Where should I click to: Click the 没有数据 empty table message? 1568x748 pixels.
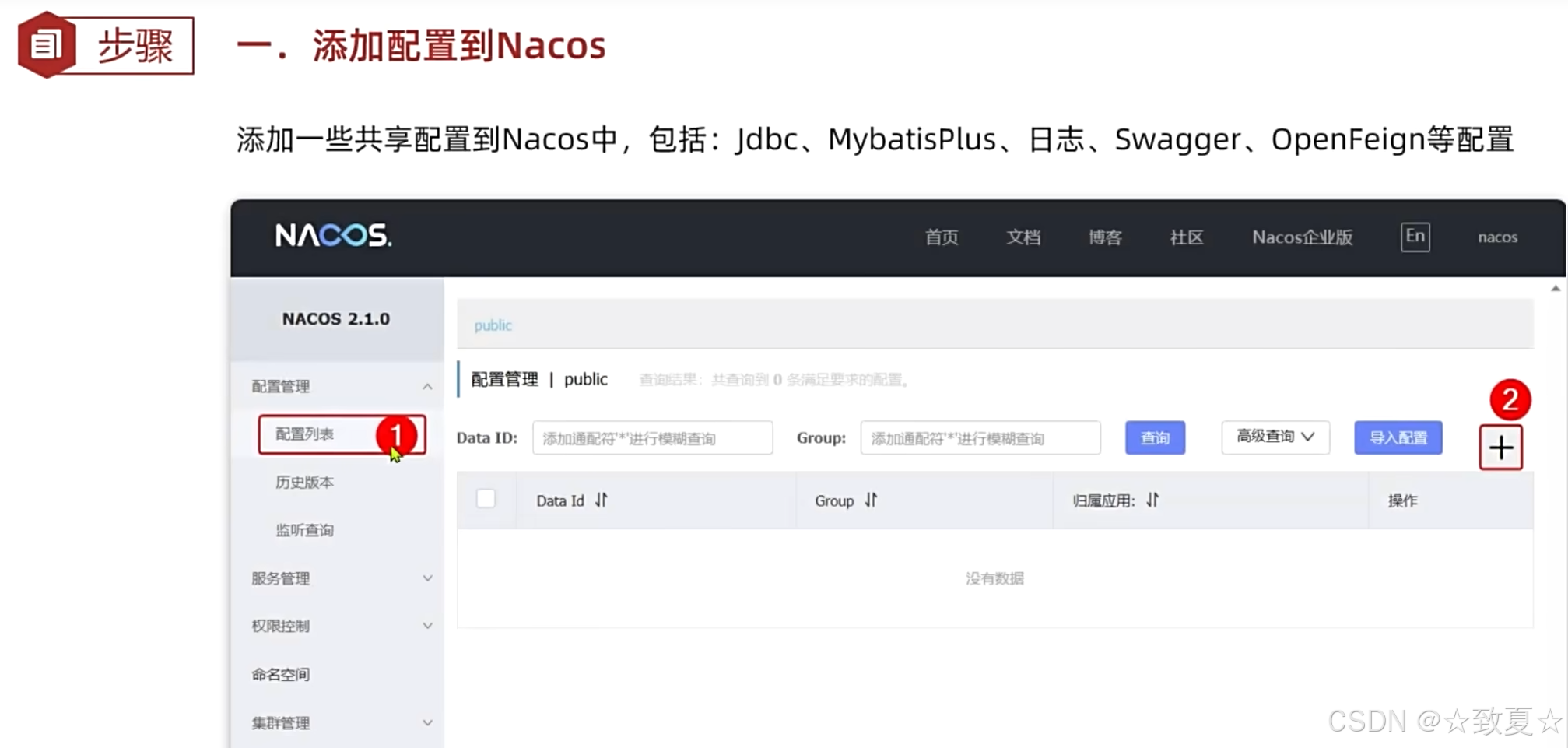coord(994,578)
